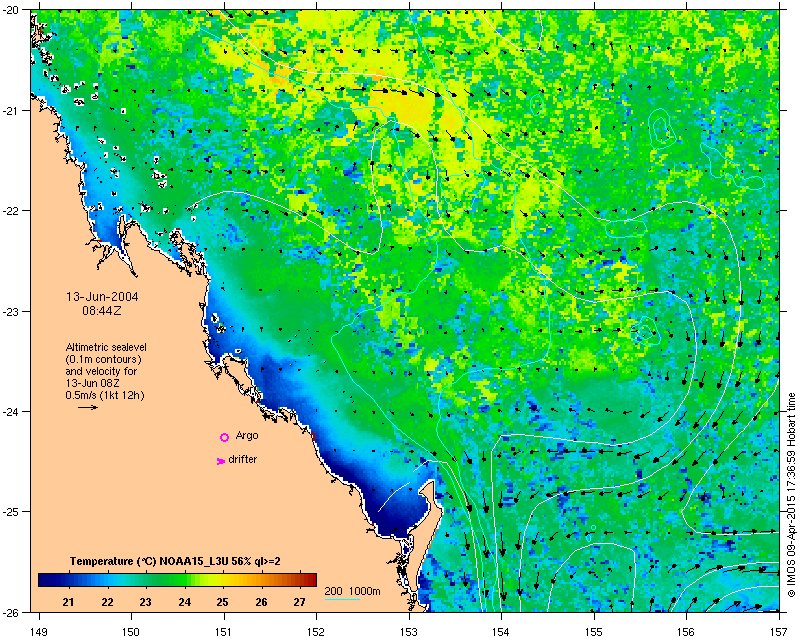Viewport: 800px width, 640px height.
Task: Click the drifter legend text label
Action: [x=242, y=459]
